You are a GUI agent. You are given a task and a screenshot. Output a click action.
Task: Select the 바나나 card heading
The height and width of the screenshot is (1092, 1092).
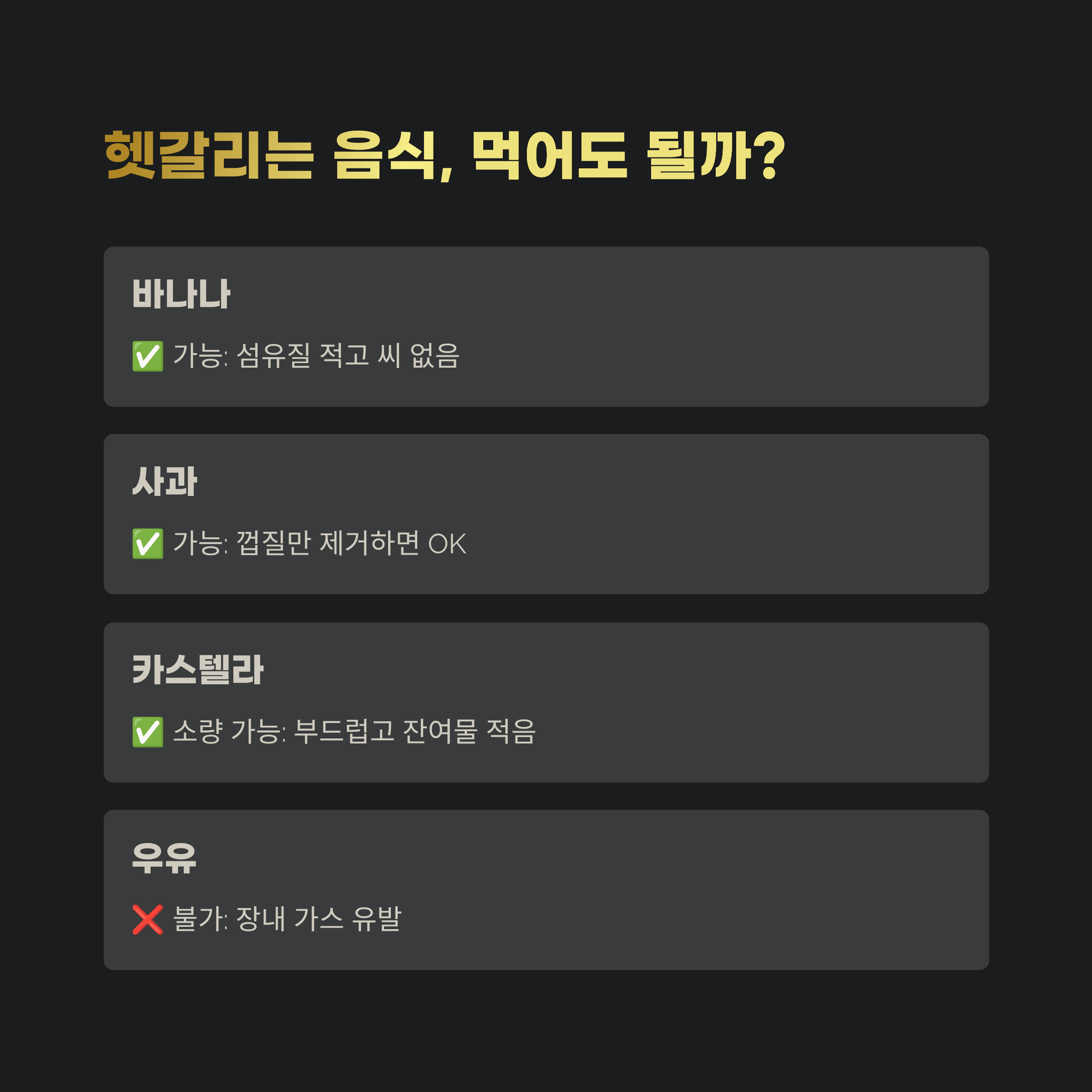tap(181, 294)
